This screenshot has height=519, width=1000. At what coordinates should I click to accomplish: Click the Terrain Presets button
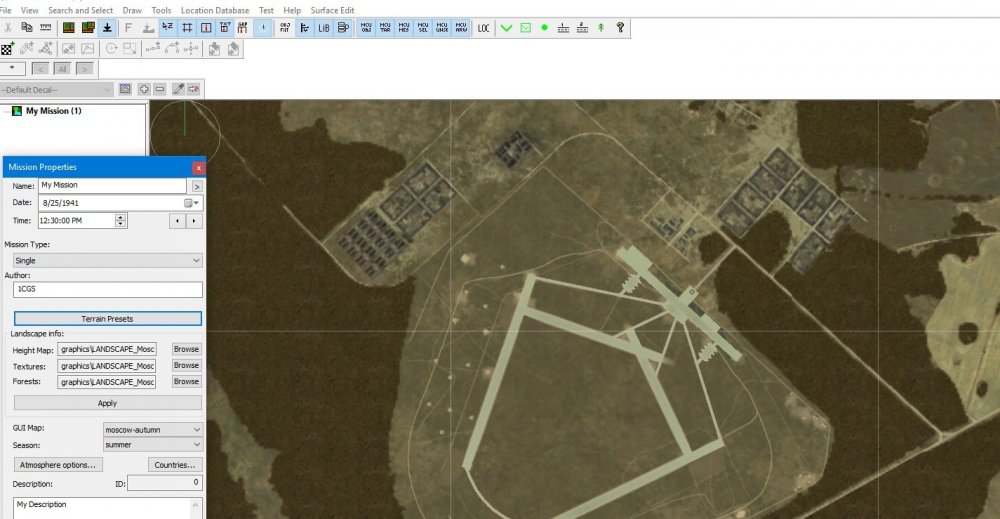107,319
